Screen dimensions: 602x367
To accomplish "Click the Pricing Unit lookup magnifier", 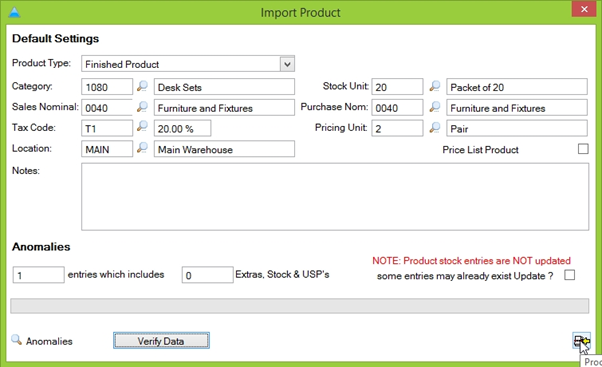I will pos(435,127).
